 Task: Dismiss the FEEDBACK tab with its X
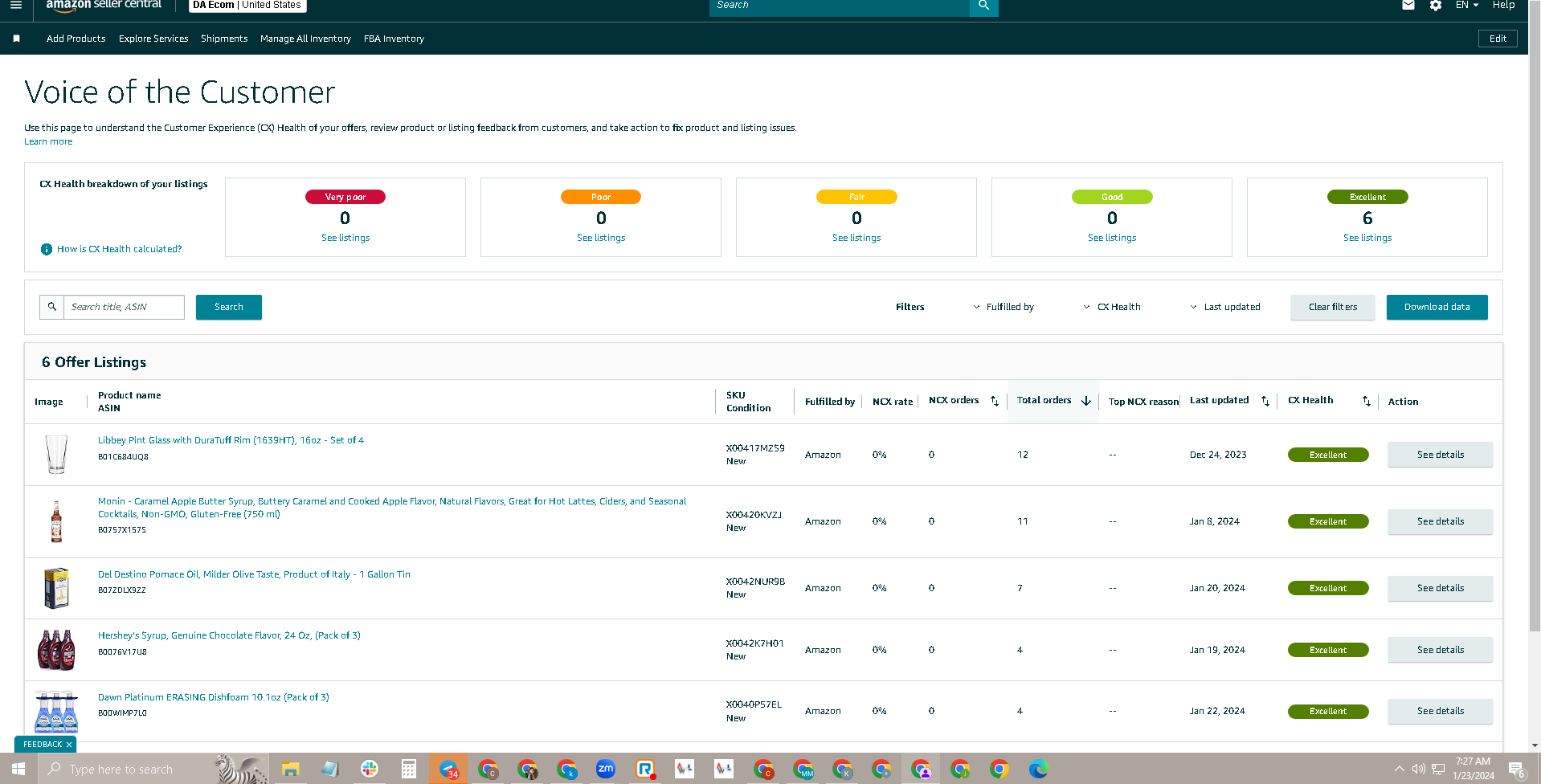click(69, 745)
